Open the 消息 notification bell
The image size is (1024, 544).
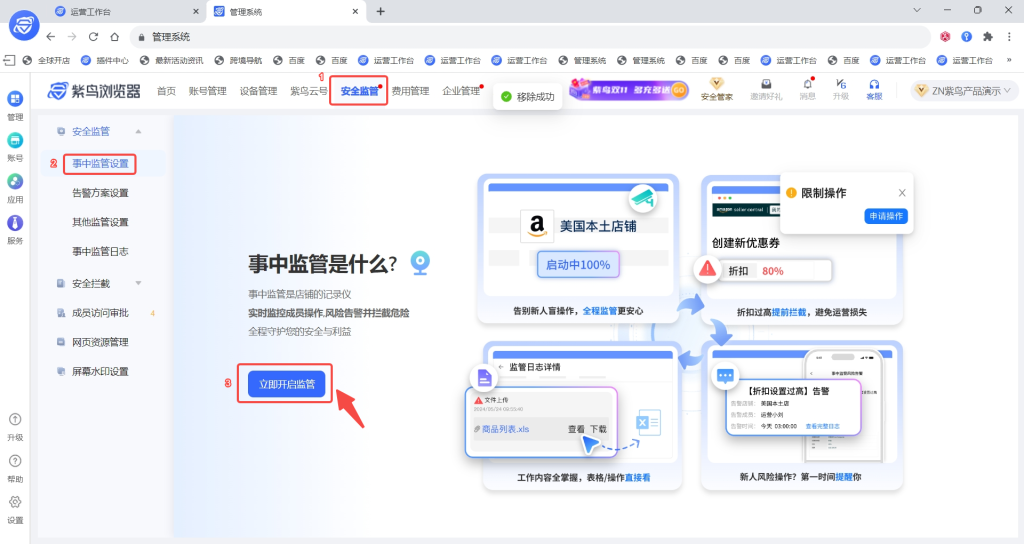tap(807, 84)
